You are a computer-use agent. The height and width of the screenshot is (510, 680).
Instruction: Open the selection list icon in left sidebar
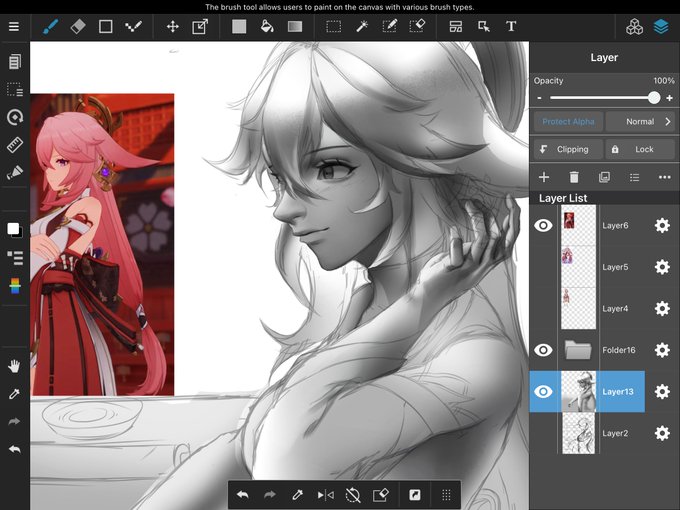(x=15, y=89)
